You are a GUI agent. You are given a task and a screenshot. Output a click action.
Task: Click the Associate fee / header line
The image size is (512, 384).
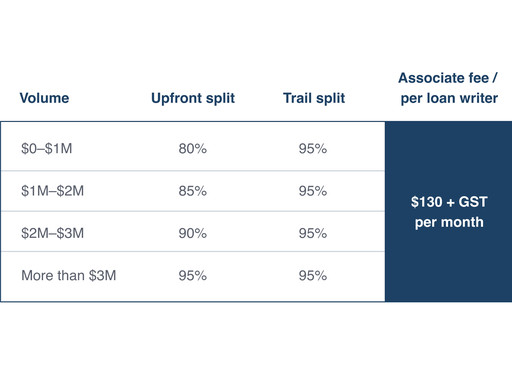coord(448,78)
